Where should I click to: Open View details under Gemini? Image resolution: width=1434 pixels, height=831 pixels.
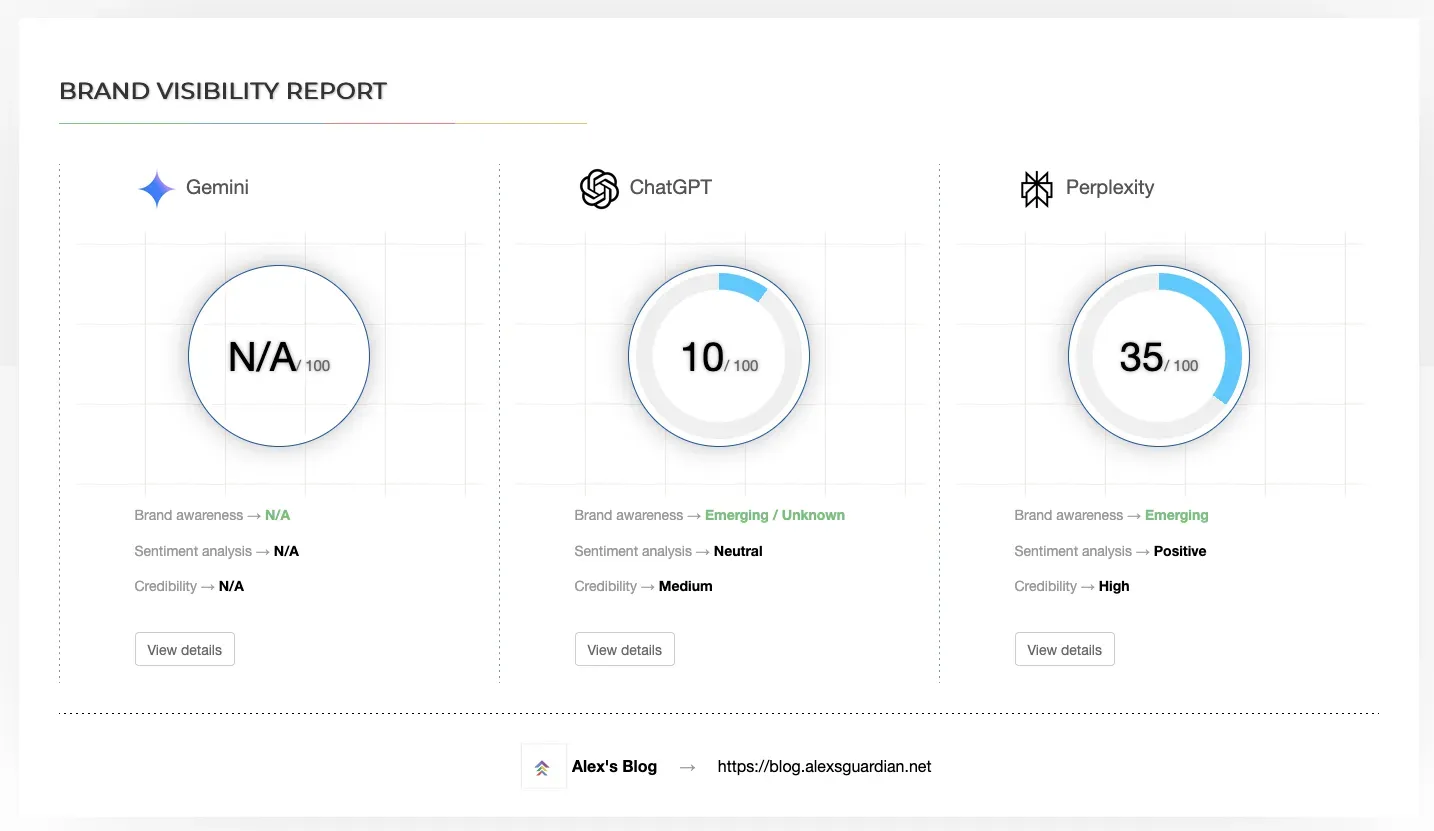(x=185, y=649)
